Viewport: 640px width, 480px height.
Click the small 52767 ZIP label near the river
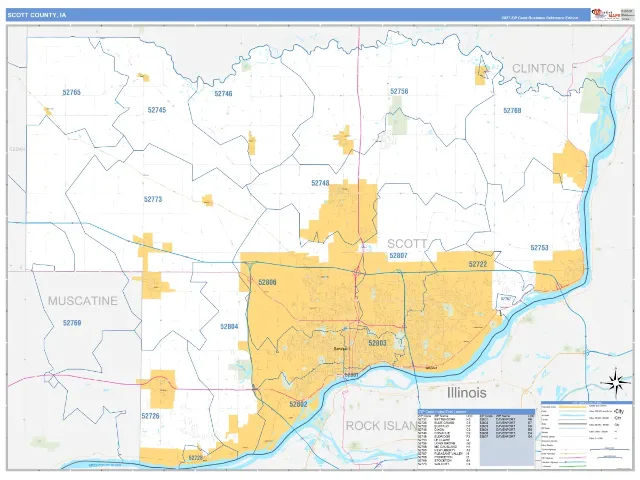pos(506,298)
